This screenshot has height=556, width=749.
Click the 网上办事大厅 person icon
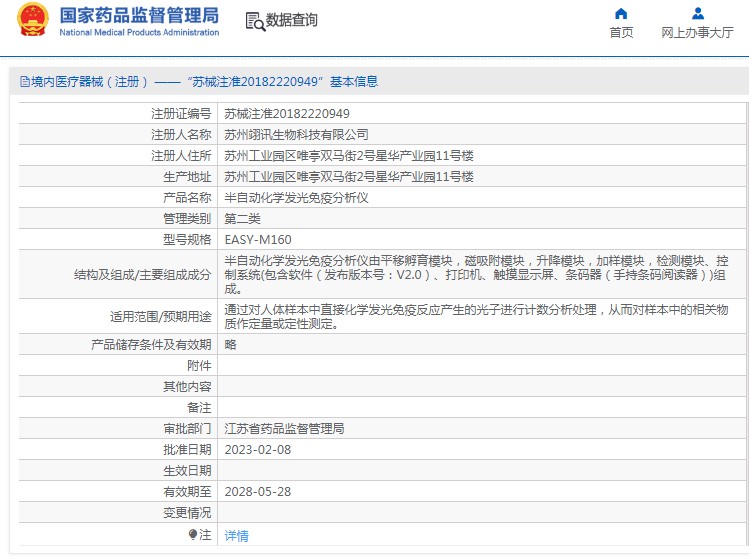coord(697,13)
